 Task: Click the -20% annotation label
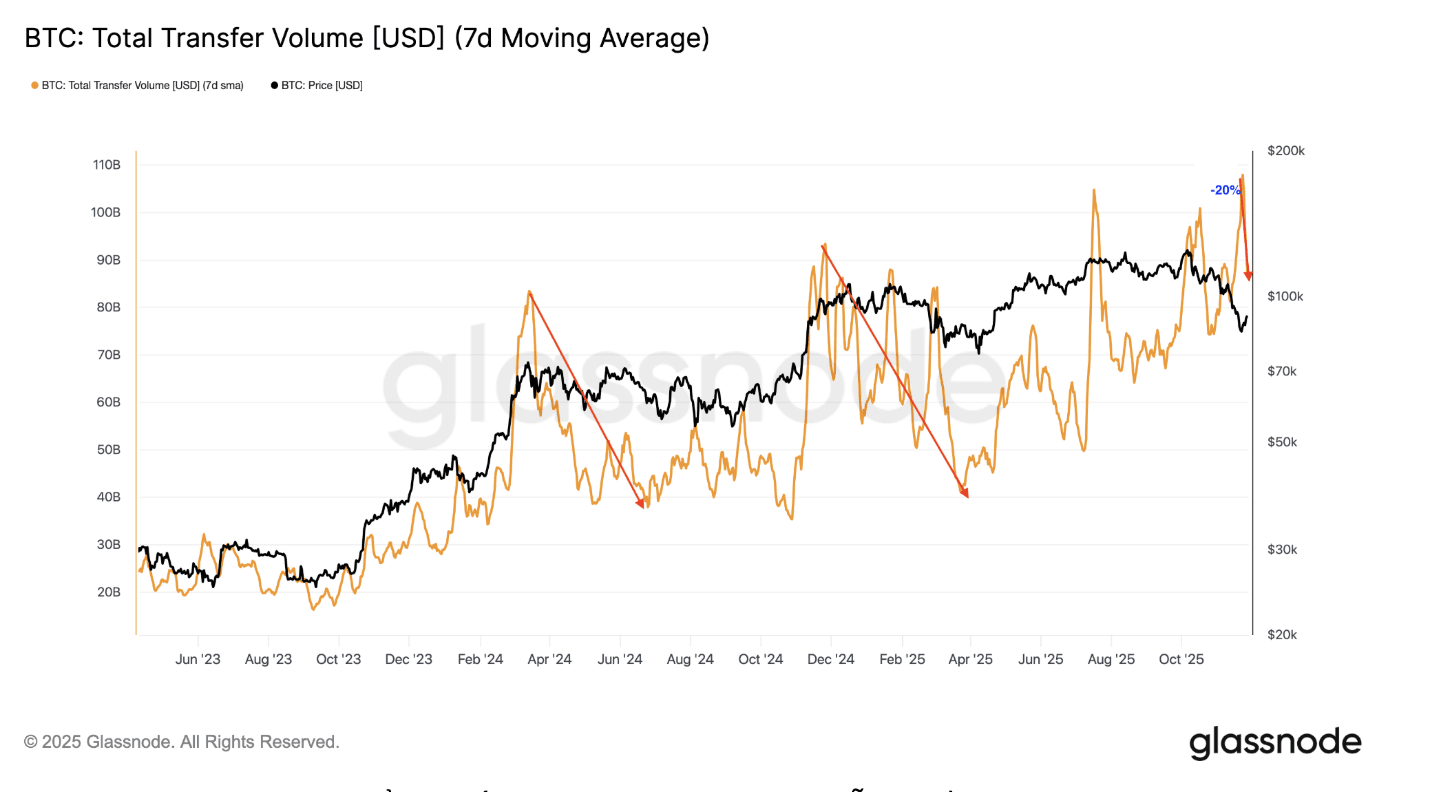(1225, 190)
